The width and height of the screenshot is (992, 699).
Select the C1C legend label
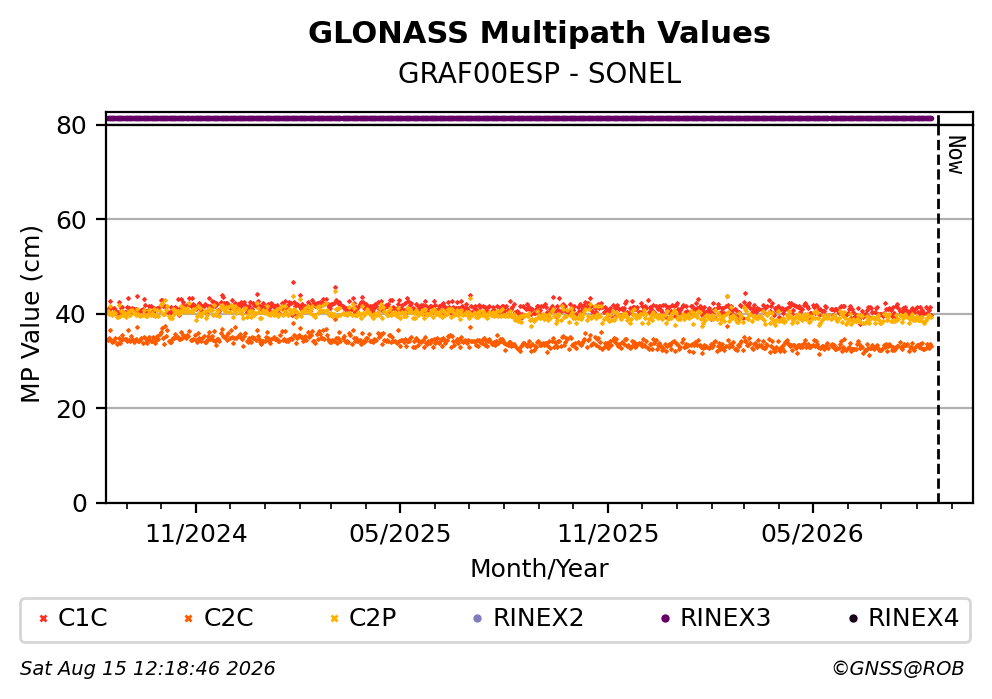point(83,618)
